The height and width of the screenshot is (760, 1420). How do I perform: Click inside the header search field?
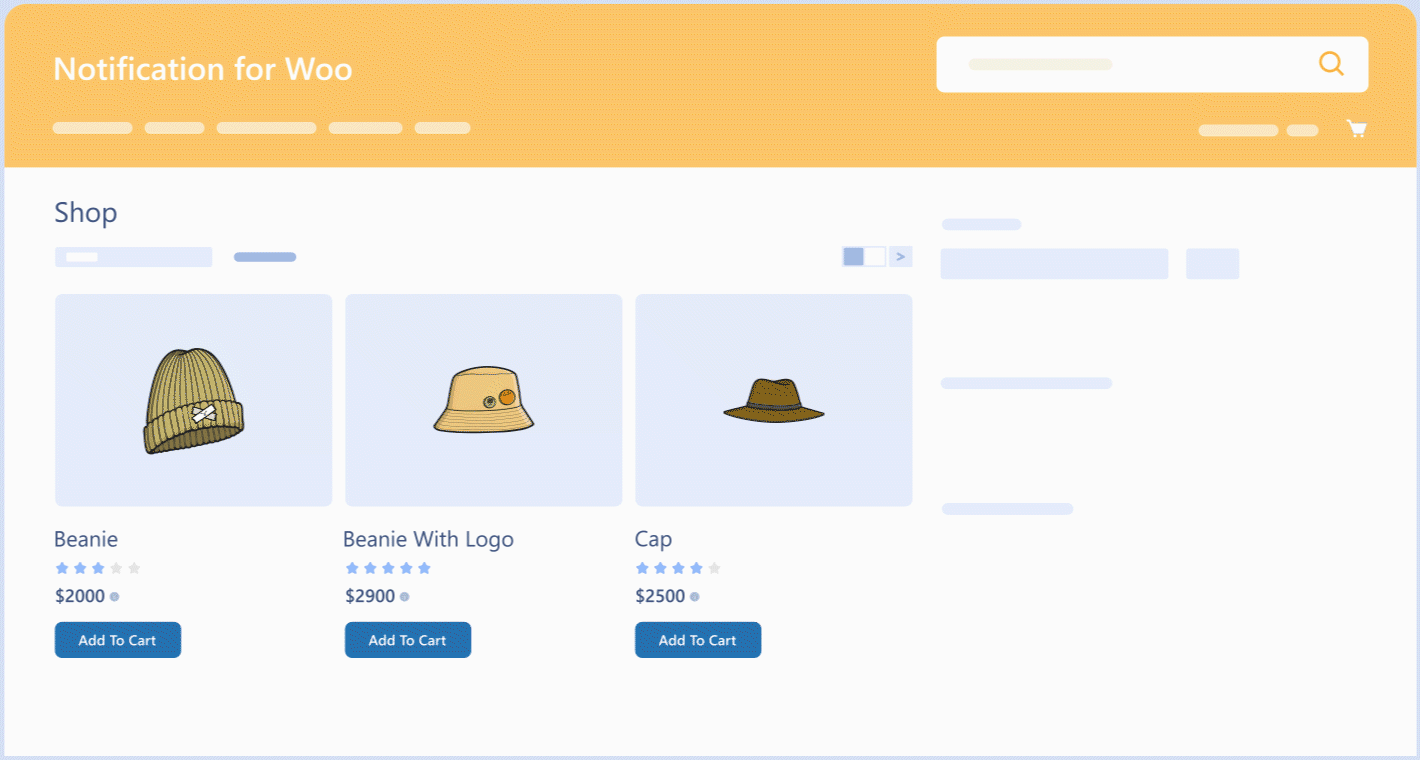[1120, 65]
